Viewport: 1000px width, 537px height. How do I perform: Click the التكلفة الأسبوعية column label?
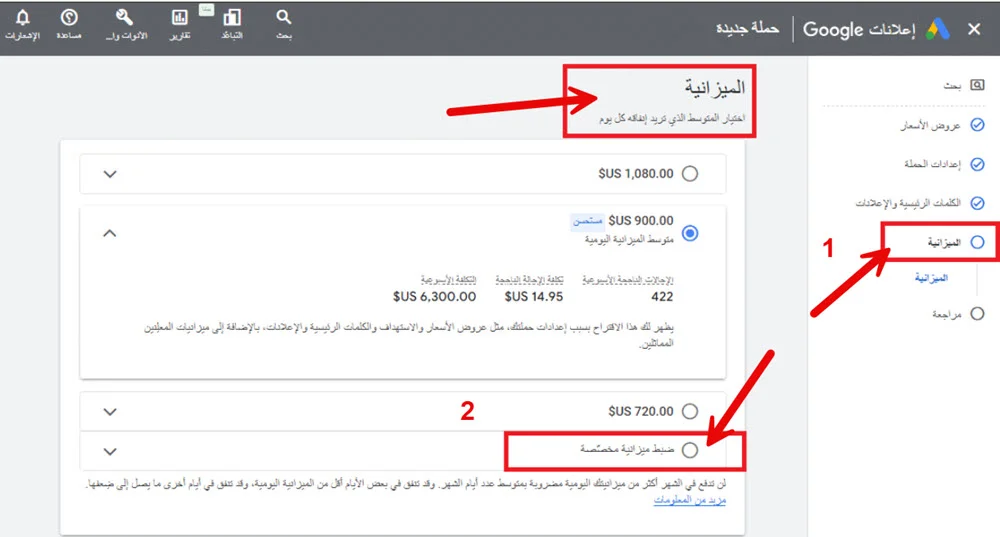(x=448, y=280)
